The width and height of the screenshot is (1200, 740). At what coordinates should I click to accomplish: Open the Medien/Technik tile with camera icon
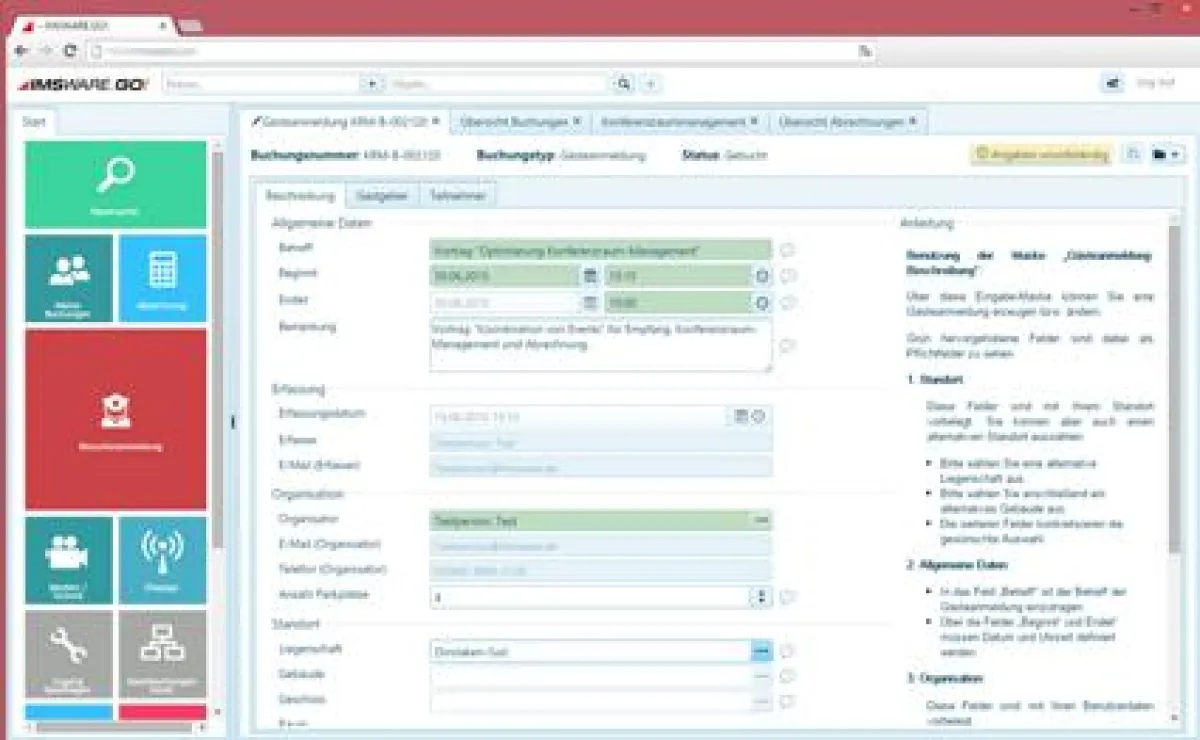pos(67,560)
